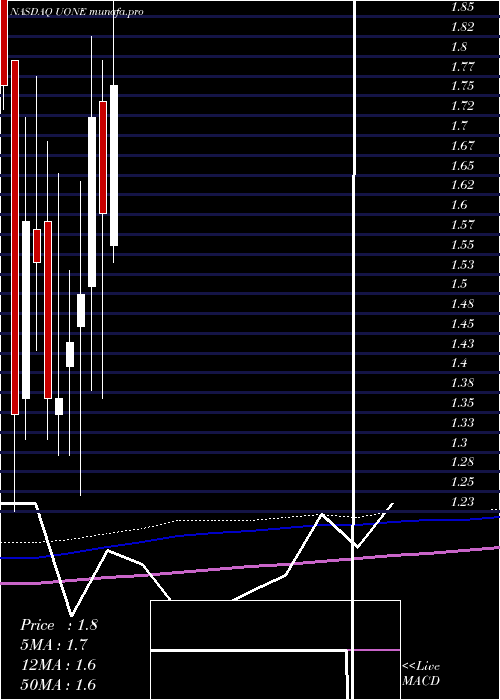Click the 1.35 price axis label
The width and height of the screenshot is (500, 700).
[462, 403]
